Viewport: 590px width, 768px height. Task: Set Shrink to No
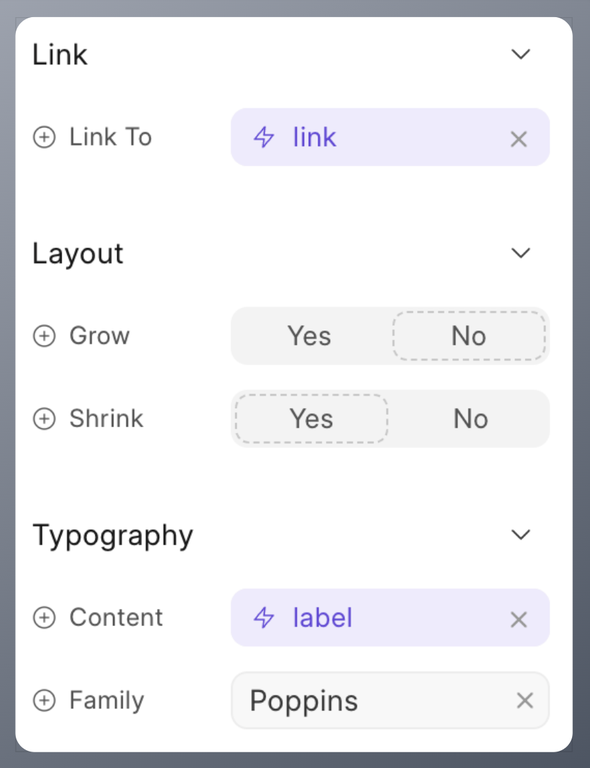pyautogui.click(x=471, y=419)
